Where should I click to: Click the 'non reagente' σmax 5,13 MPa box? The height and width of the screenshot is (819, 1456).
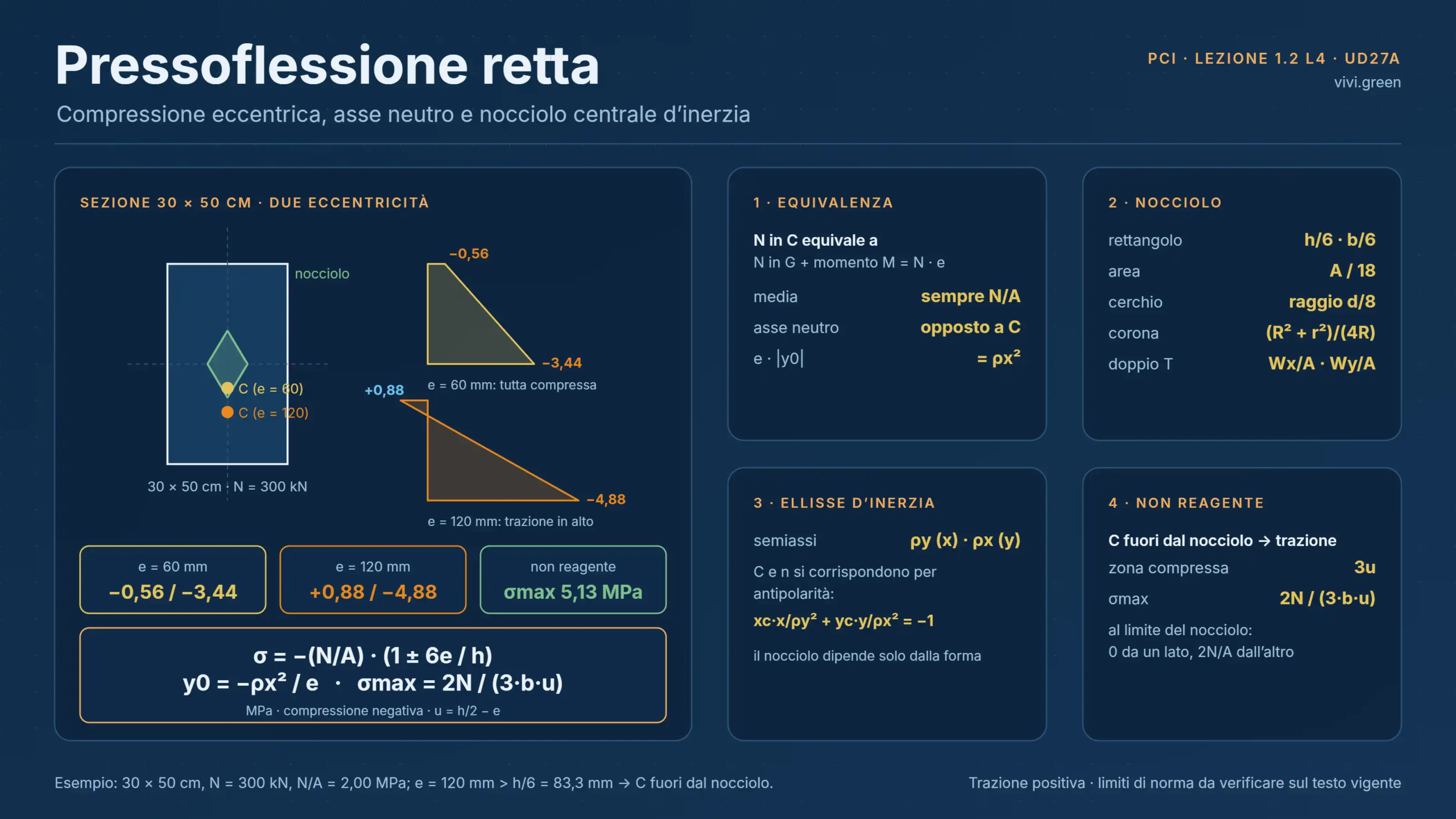click(573, 580)
